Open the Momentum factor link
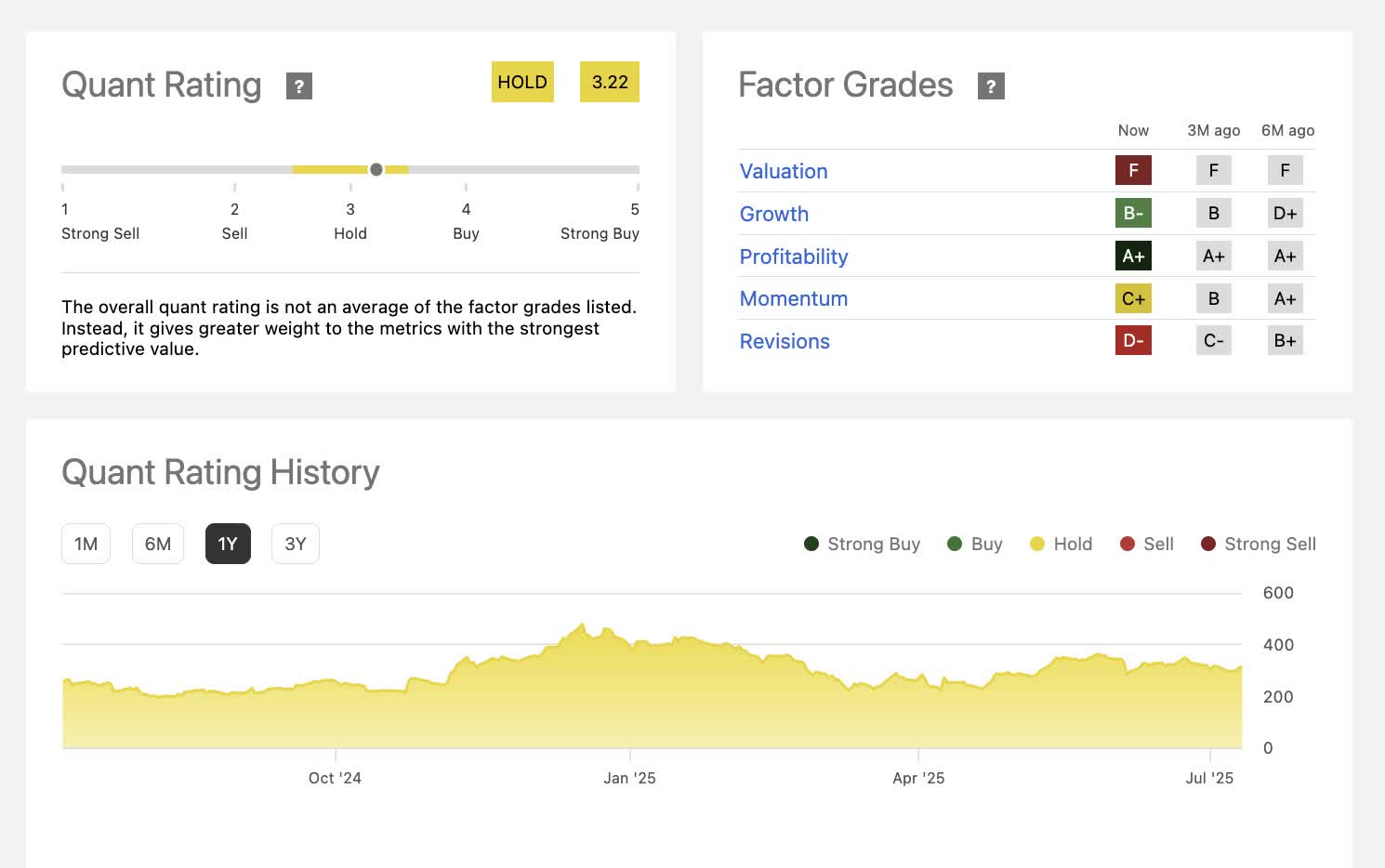1385x868 pixels. click(794, 299)
